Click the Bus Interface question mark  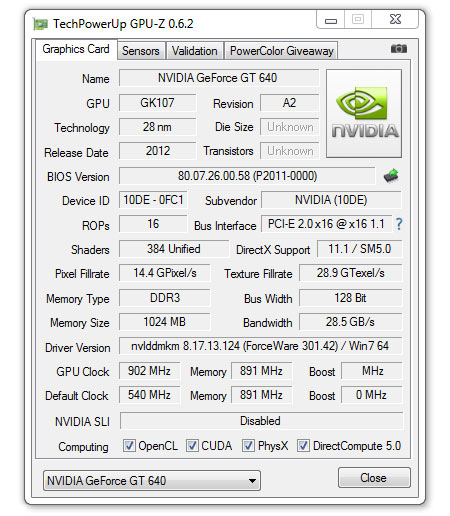[x=399, y=224]
